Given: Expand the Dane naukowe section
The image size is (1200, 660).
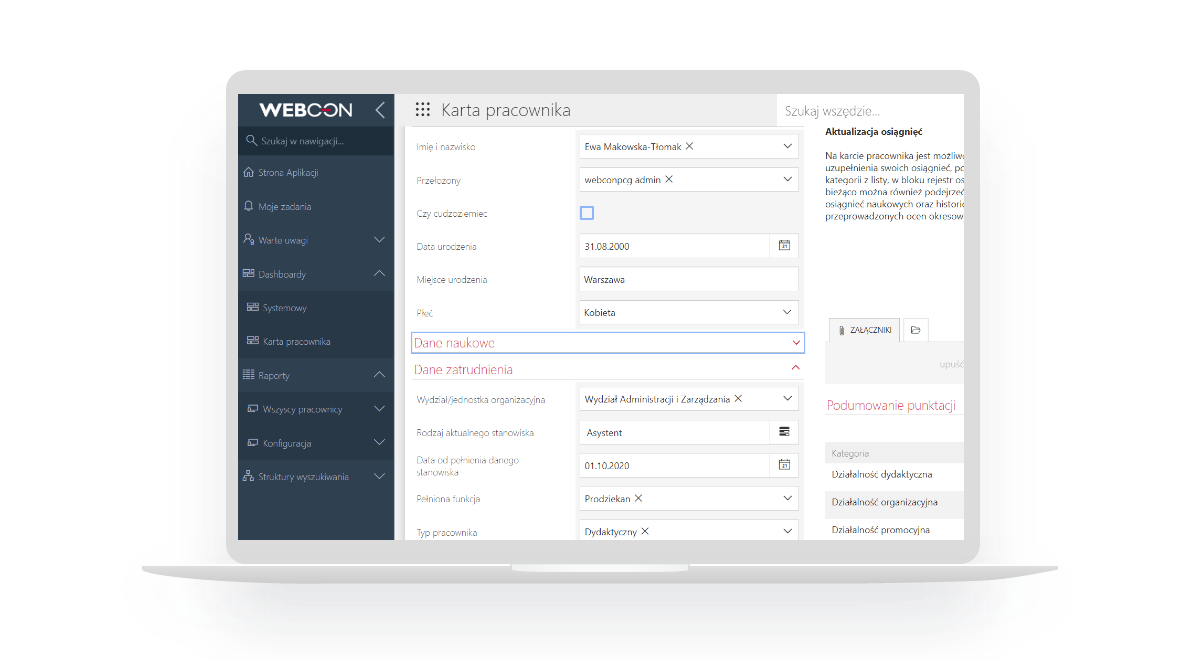Looking at the screenshot, I should point(796,343).
